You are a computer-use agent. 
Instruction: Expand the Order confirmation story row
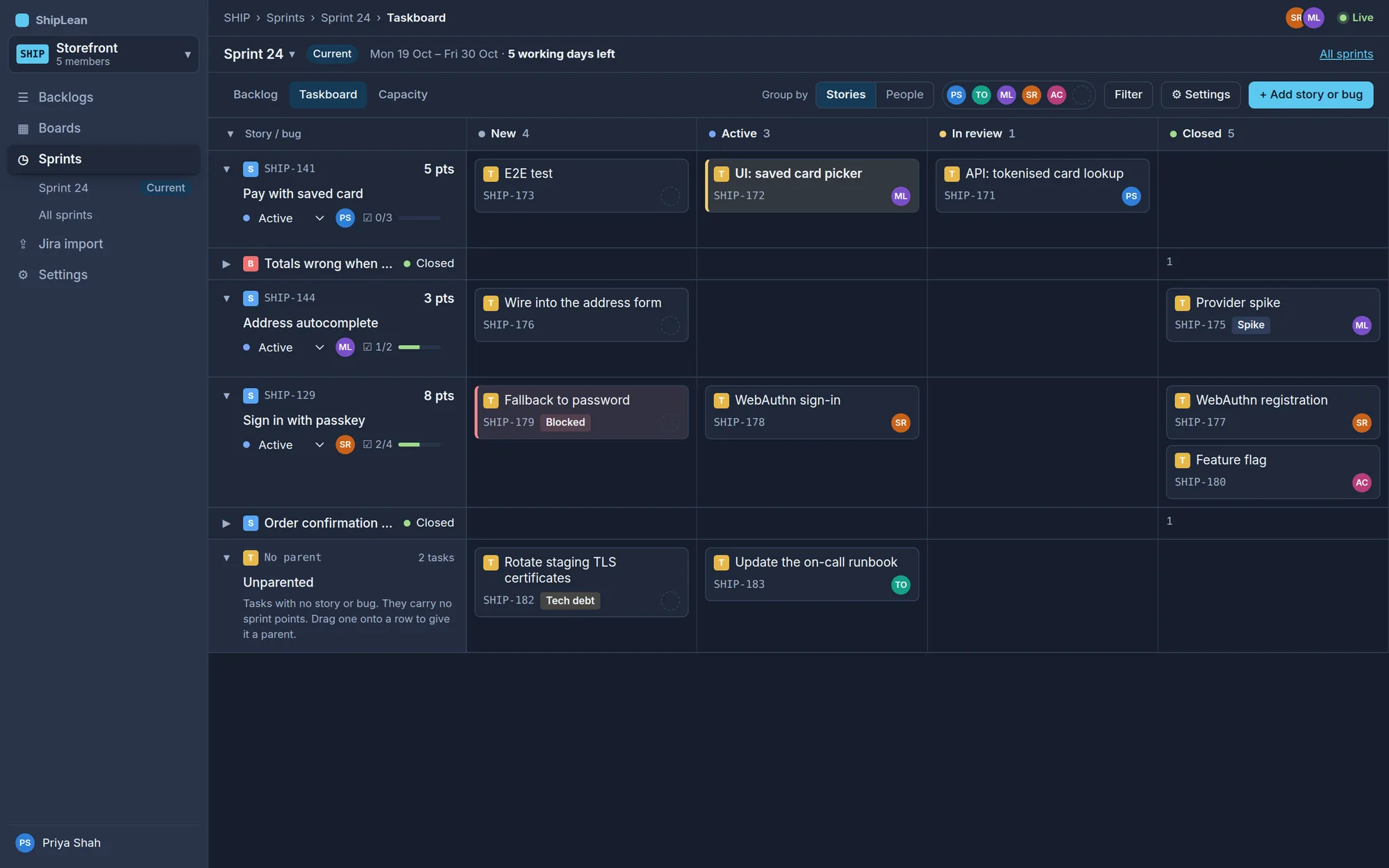226,524
